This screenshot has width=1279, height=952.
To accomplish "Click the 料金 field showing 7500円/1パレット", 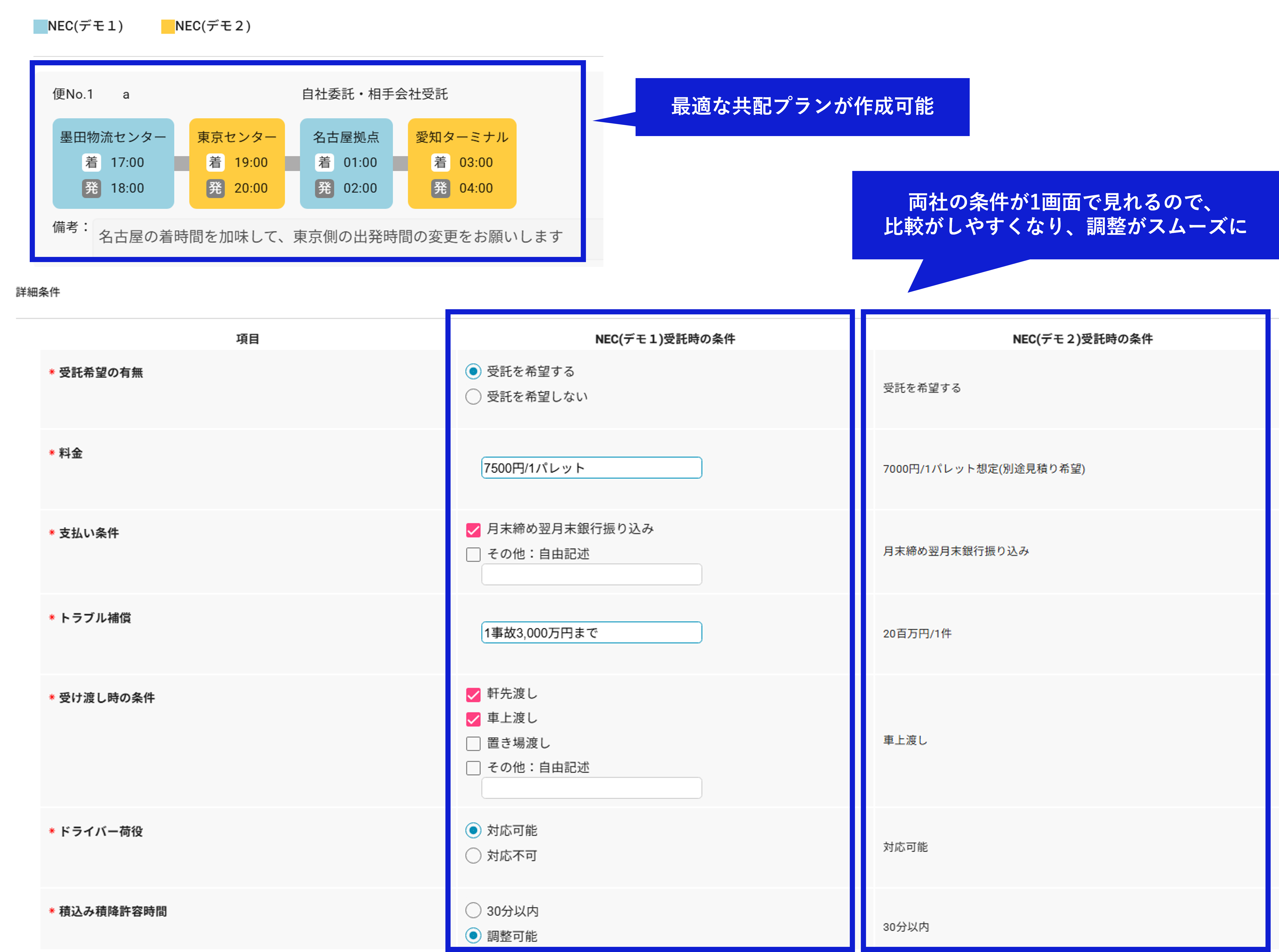I will 591,468.
